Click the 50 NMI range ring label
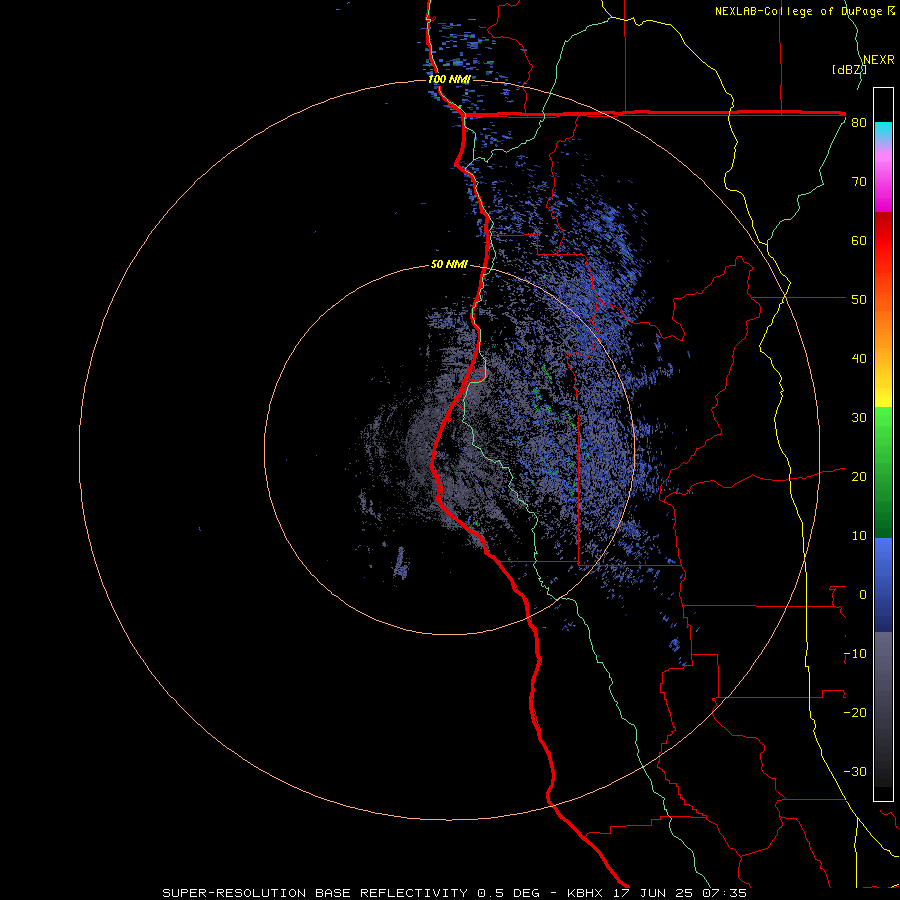This screenshot has width=900, height=900. coord(449,265)
